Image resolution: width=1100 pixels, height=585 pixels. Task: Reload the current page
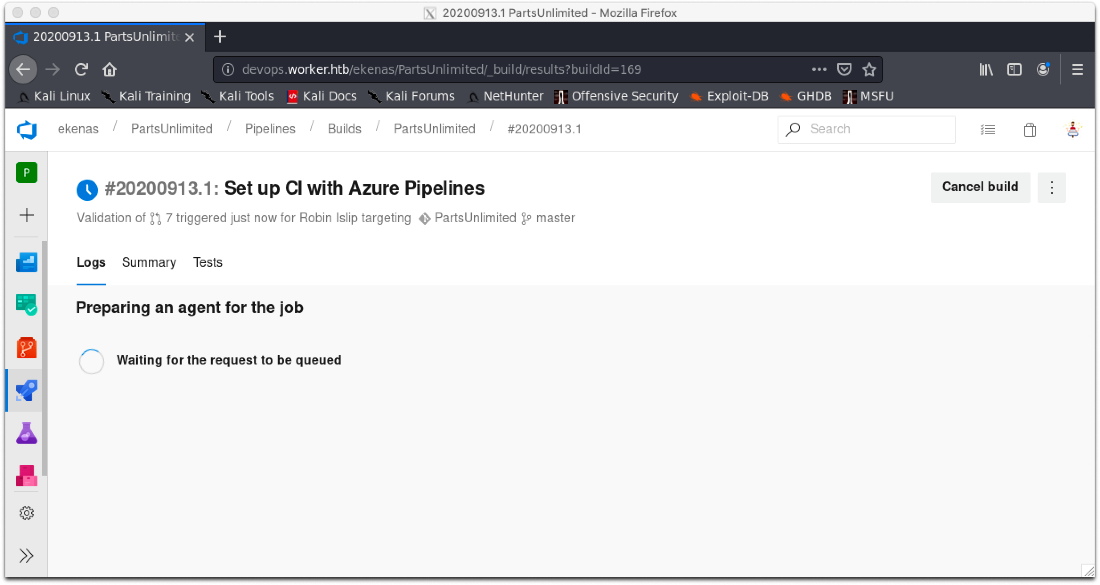point(81,69)
